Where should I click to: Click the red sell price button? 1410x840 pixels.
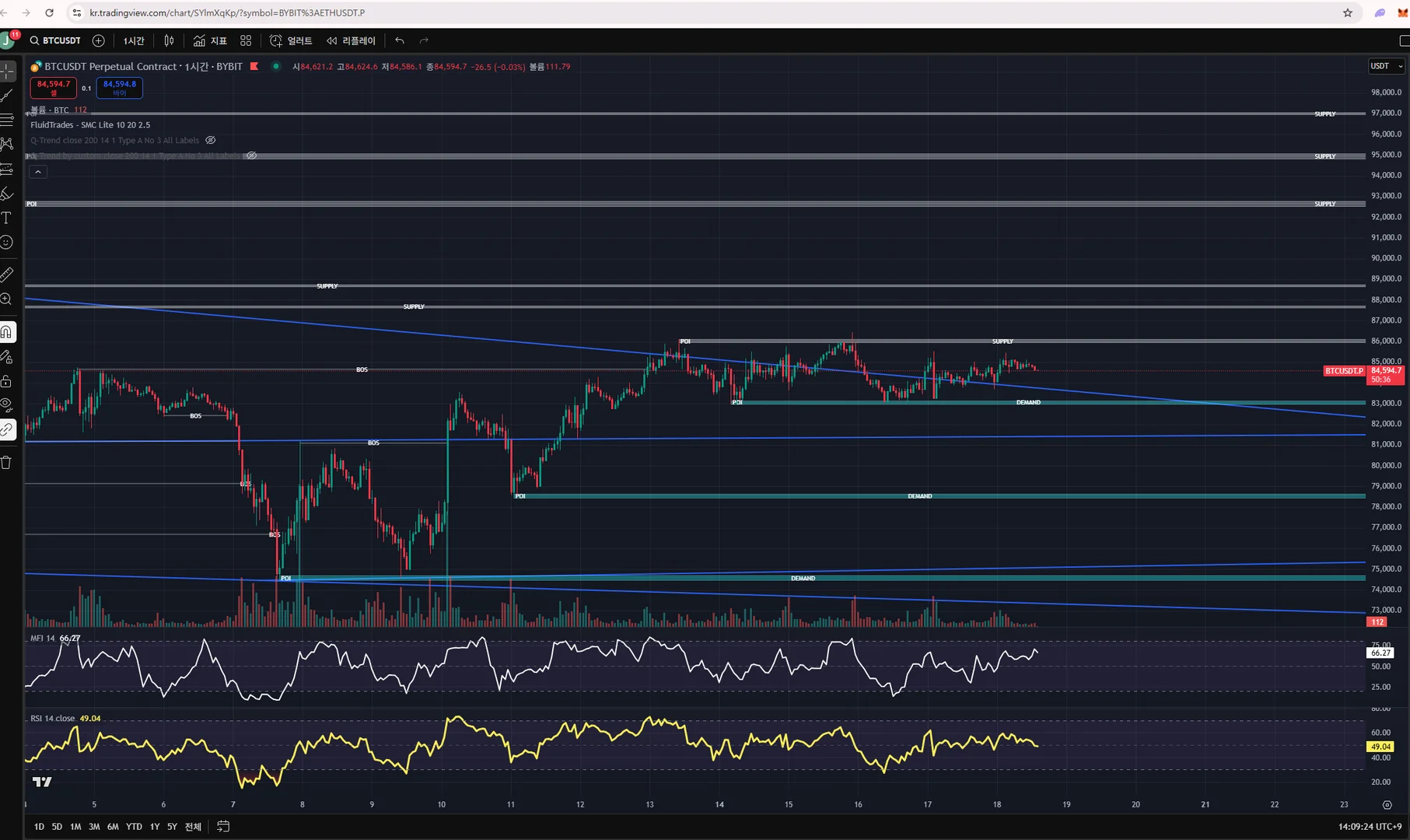point(54,87)
